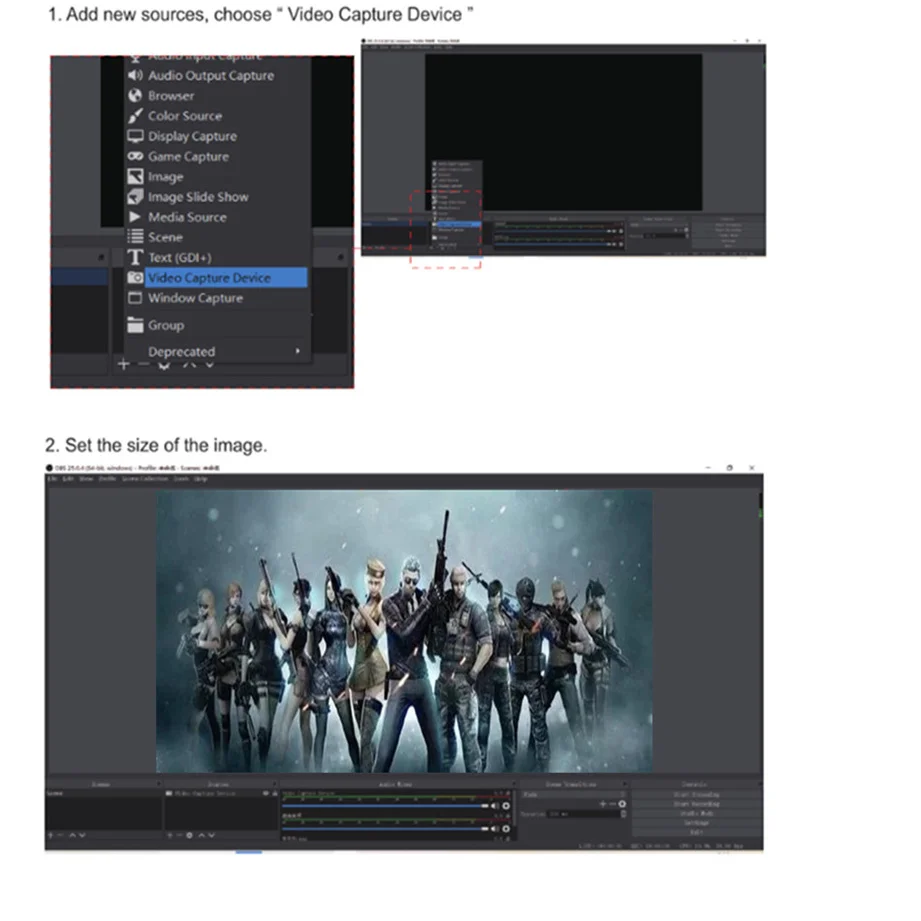Open transition properties gear in Scene Transitions

[x=622, y=804]
